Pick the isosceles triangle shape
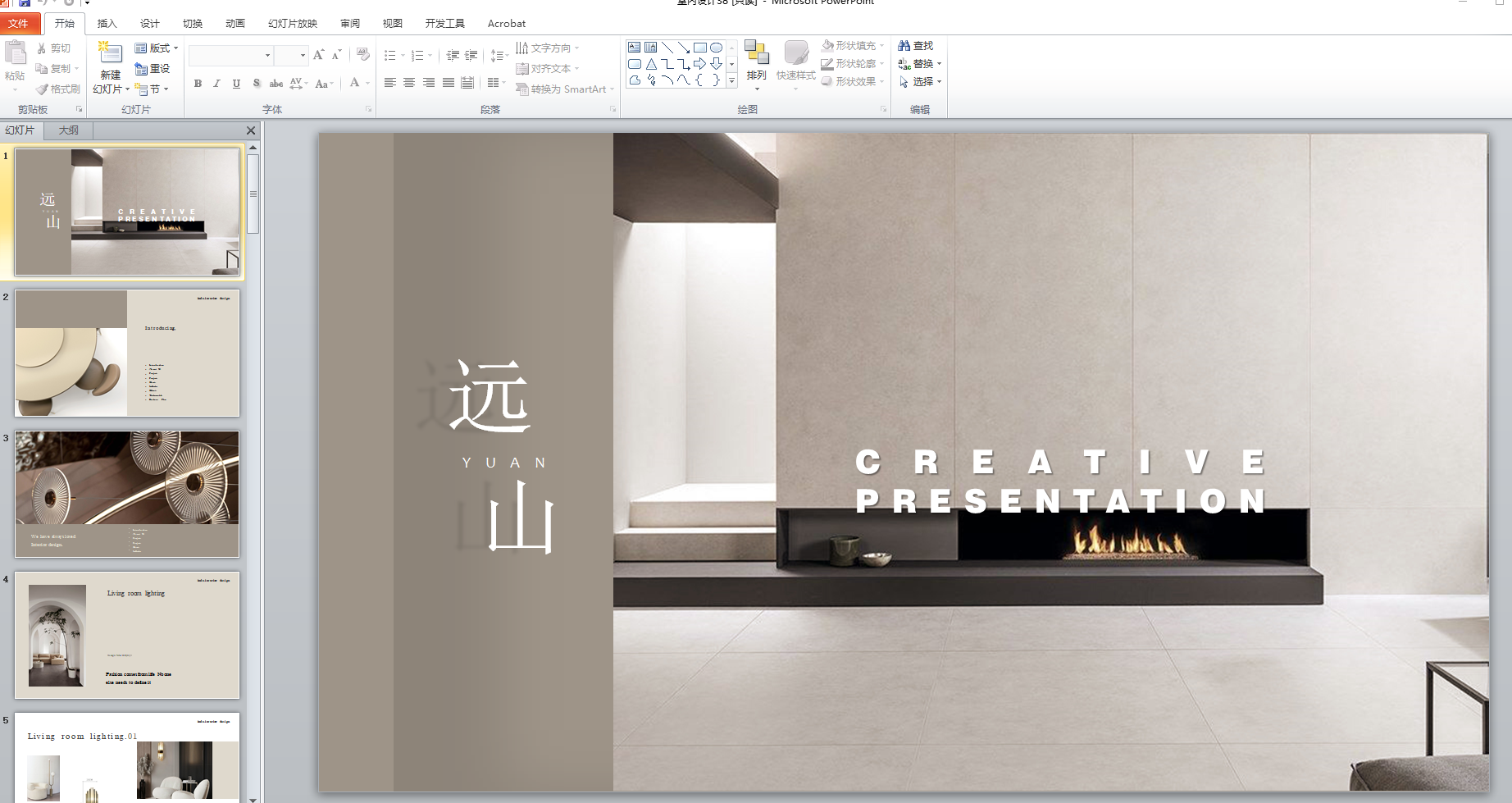The height and width of the screenshot is (803, 1512). pos(651,64)
